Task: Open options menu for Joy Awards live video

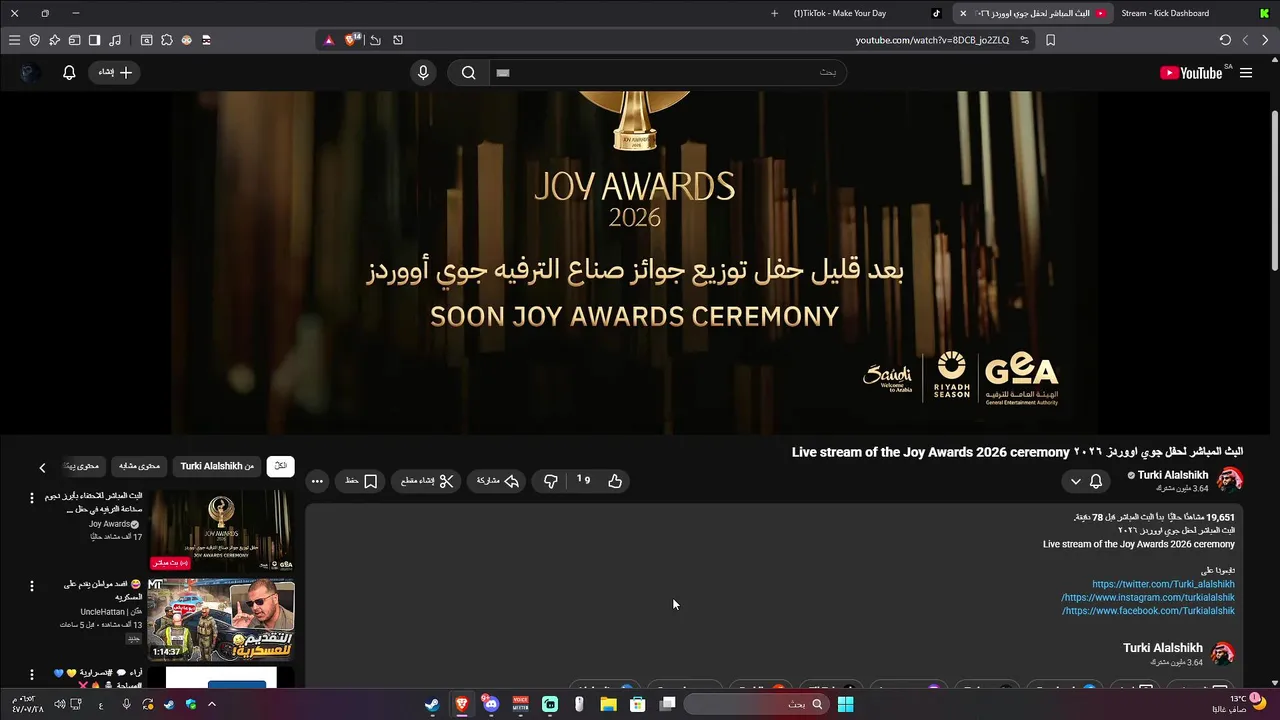Action: click(31, 497)
